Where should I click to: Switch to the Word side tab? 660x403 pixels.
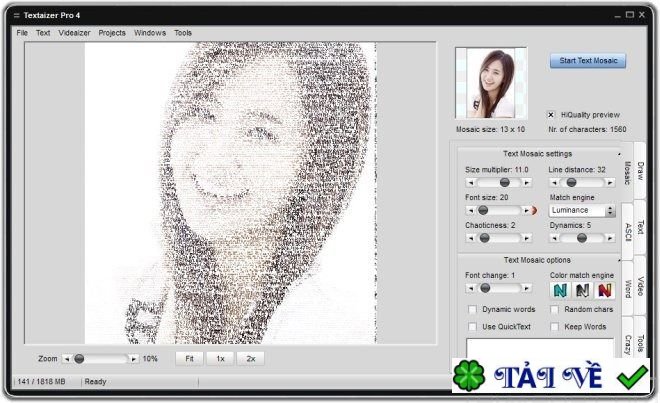[x=628, y=289]
